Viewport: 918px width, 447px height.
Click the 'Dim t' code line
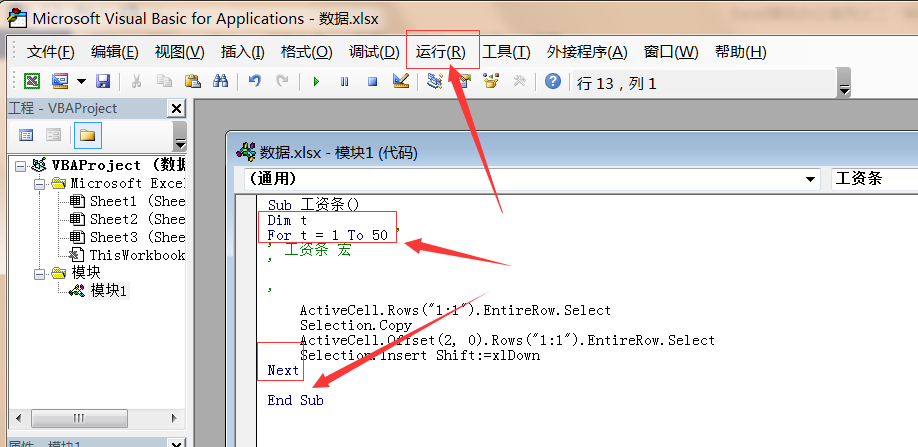287,221
